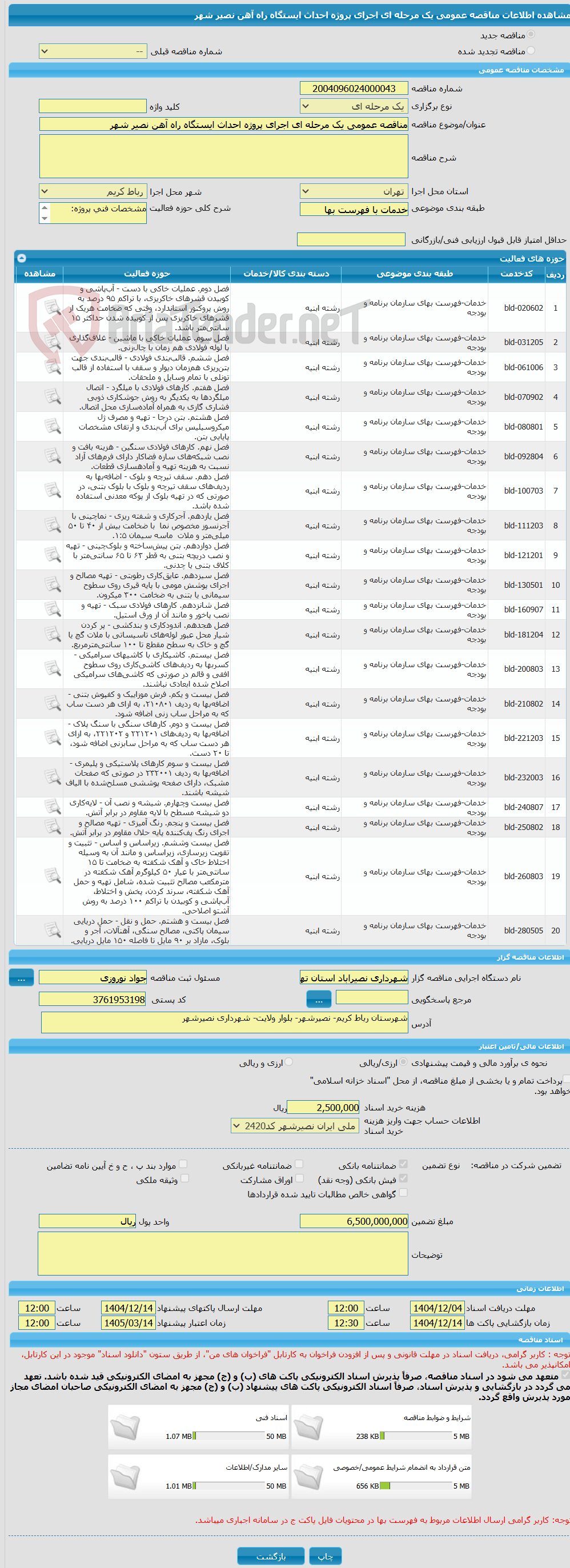Open view icon for row bld-221203
This screenshot has width=570, height=1568.
pyautogui.click(x=53, y=738)
